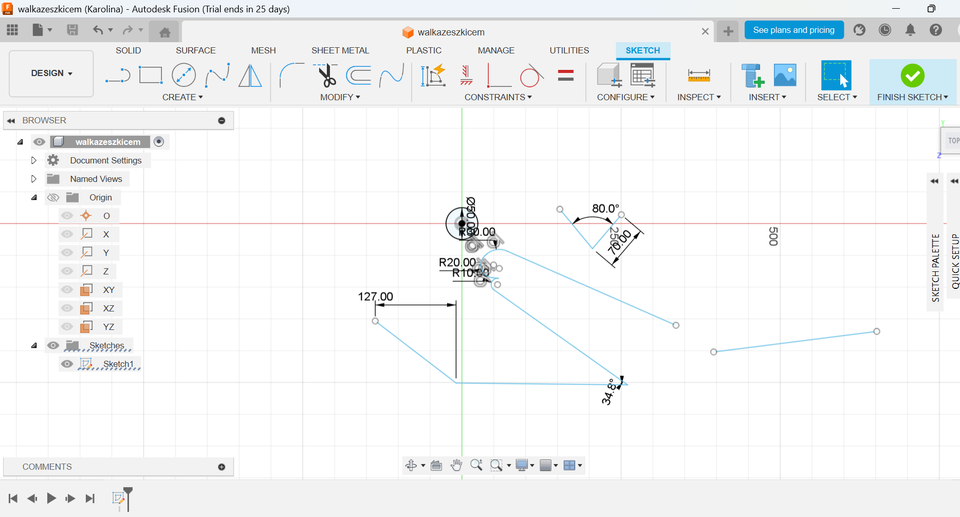
Task: Apply the Tangent constraint
Action: pyautogui.click(x=531, y=75)
